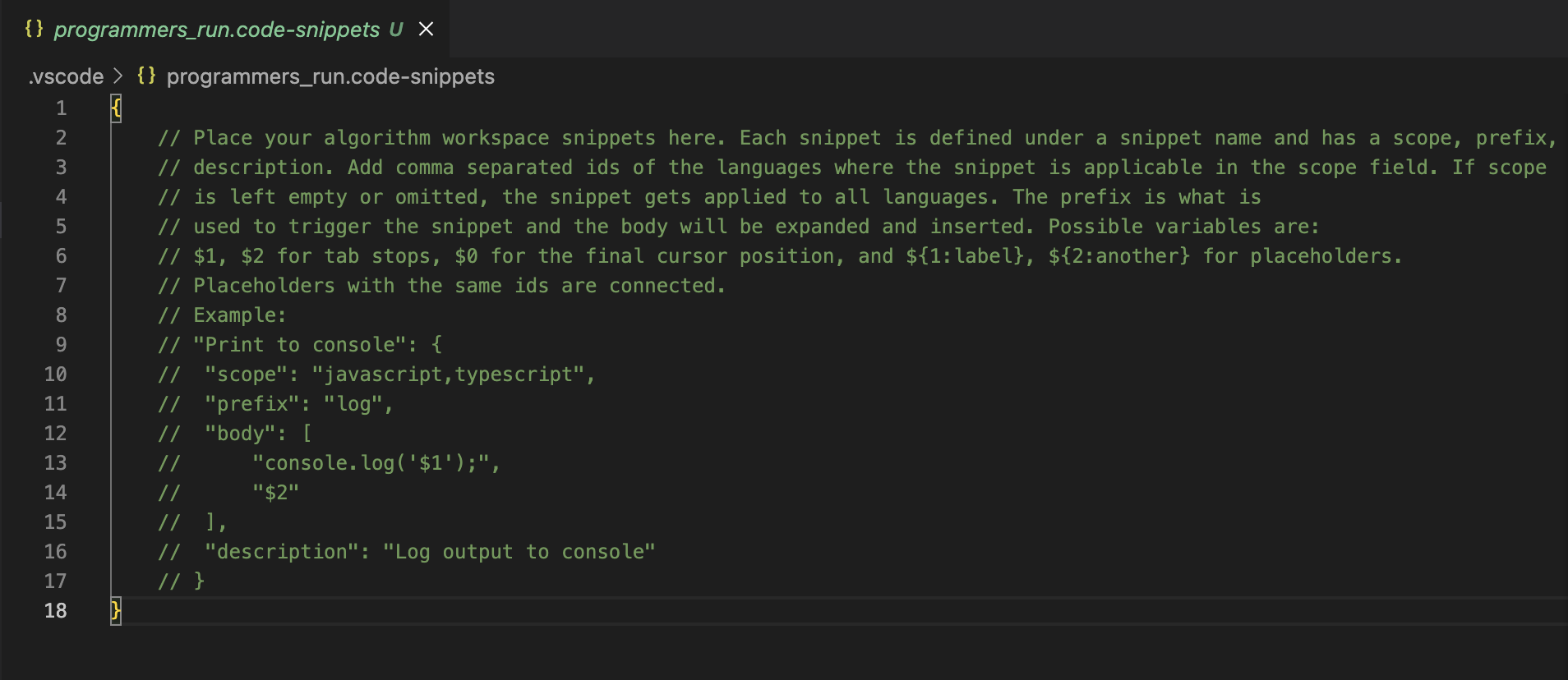The height and width of the screenshot is (680, 1568).
Task: Click the breadcrumb chevron separator after .vscode
Action: pyautogui.click(x=118, y=76)
